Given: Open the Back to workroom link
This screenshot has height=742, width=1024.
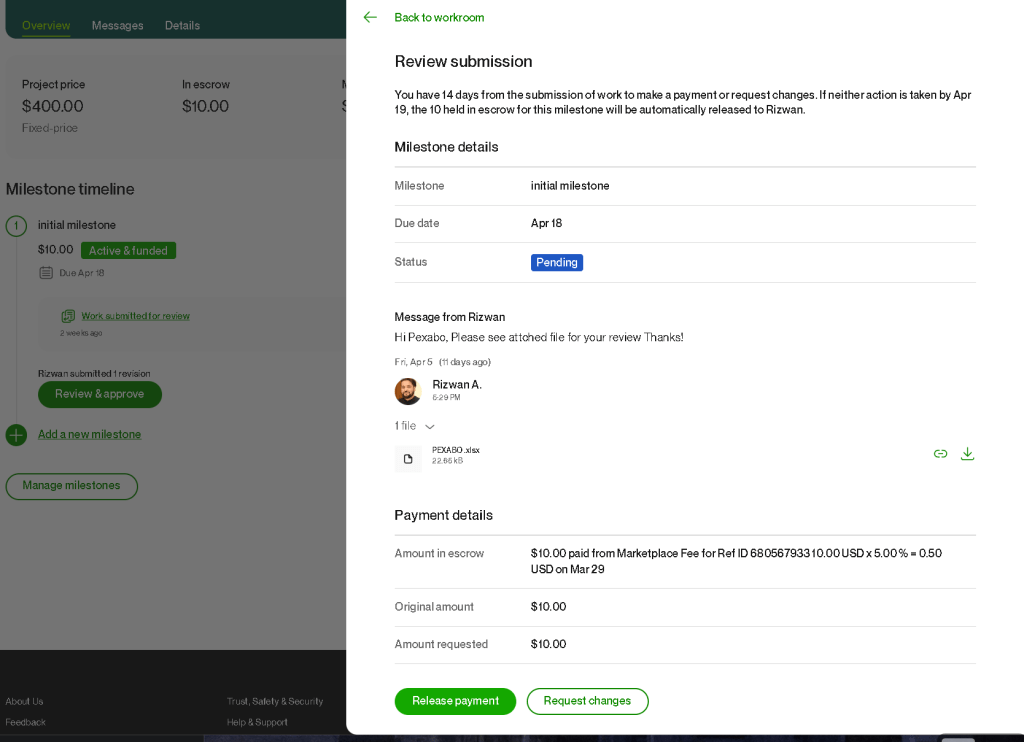Looking at the screenshot, I should (439, 18).
